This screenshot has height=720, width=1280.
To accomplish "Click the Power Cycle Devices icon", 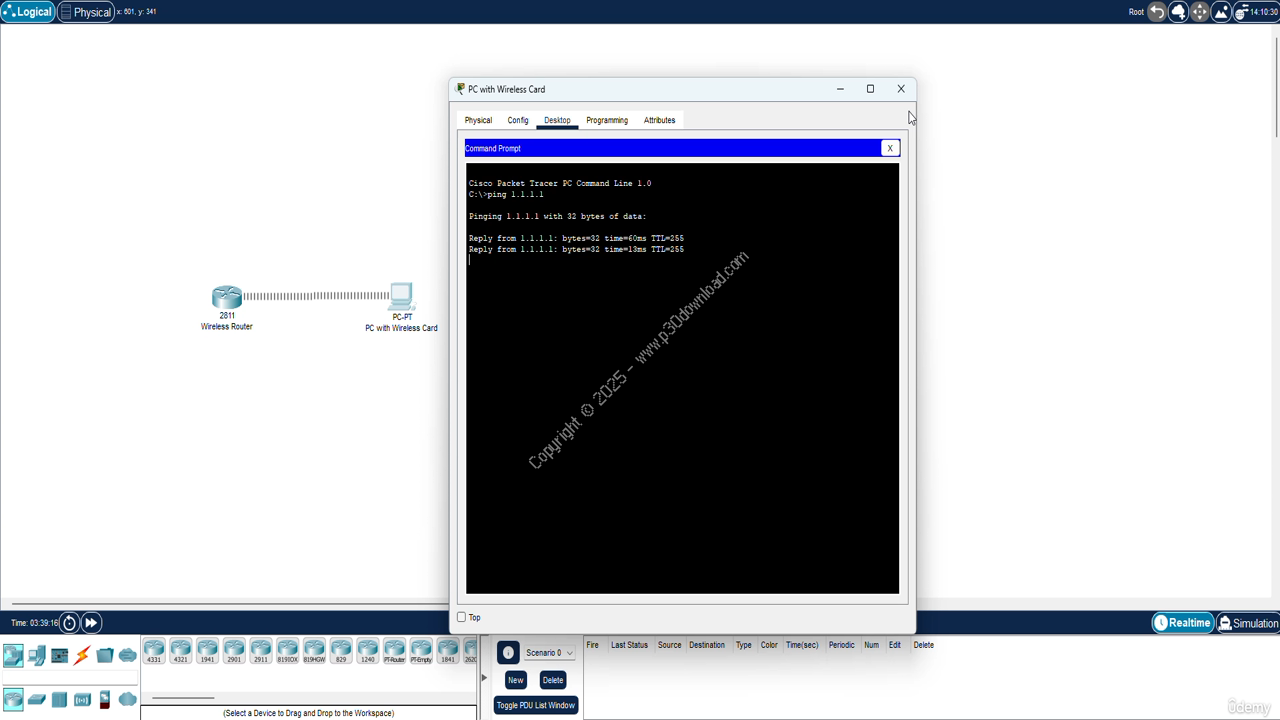I will point(69,623).
